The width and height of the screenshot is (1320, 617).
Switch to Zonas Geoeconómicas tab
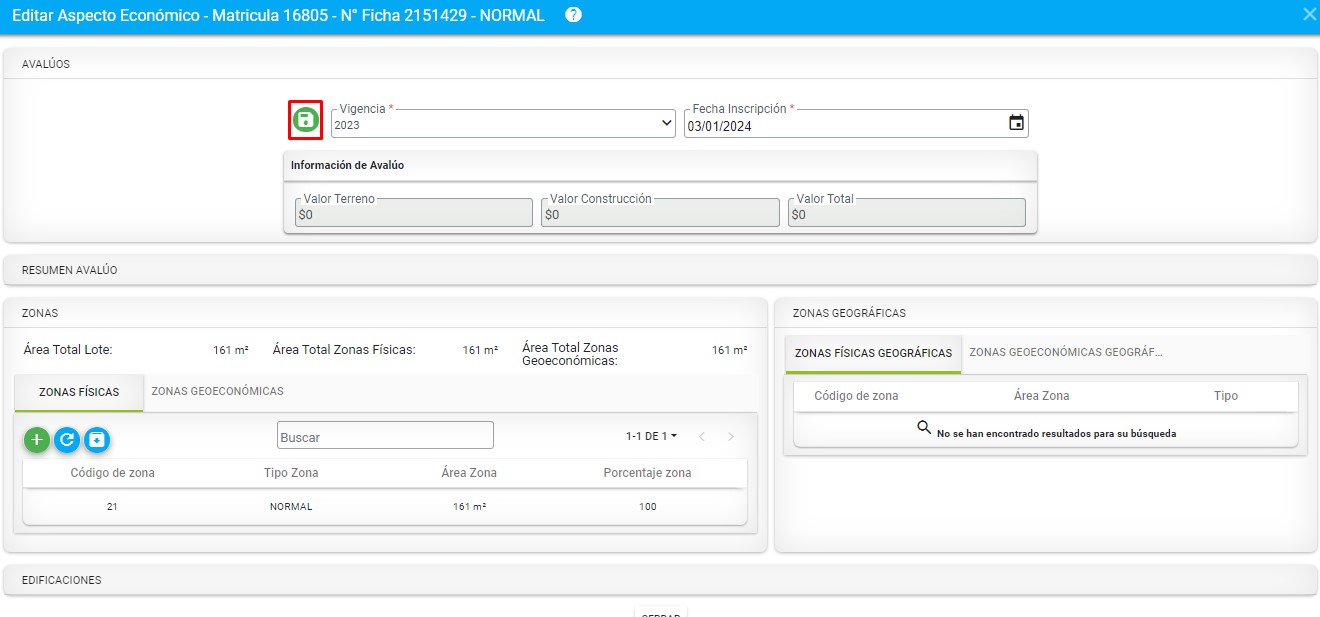[x=217, y=391]
